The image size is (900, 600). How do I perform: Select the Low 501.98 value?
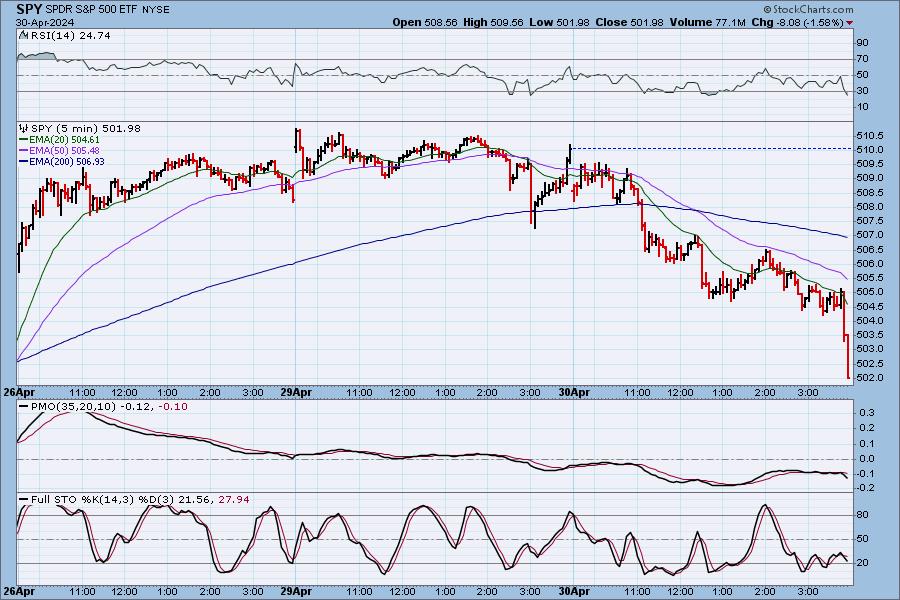(x=560, y=22)
